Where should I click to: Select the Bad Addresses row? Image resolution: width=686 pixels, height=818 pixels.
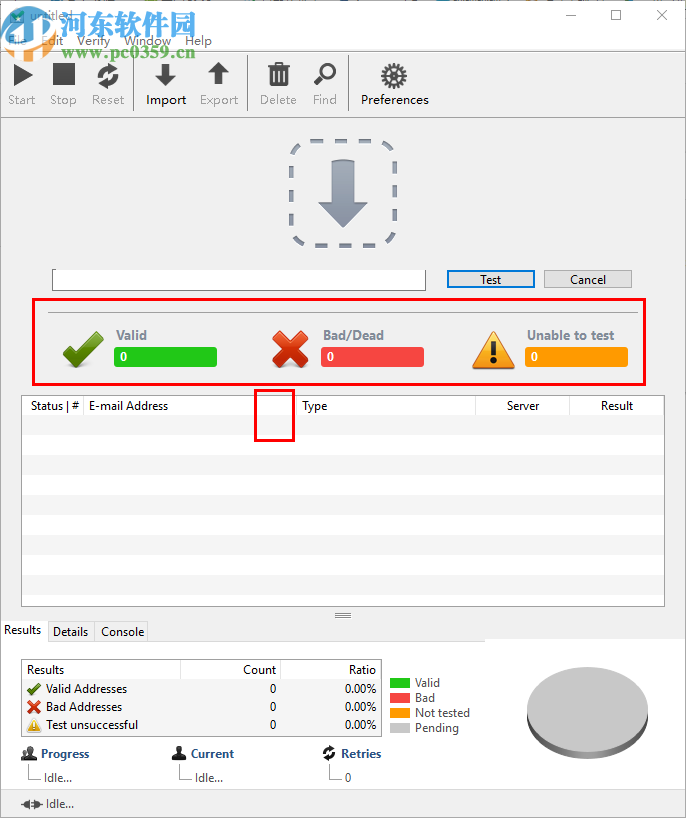[201, 707]
